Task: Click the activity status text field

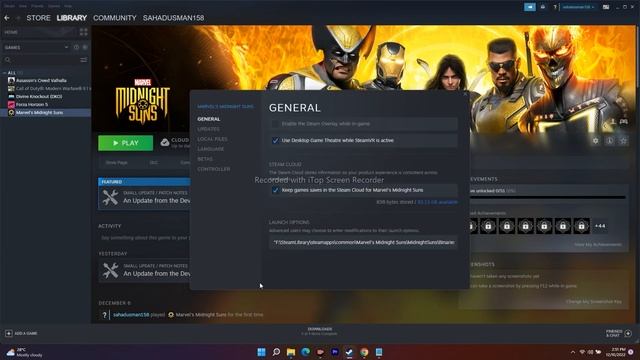Action: (145, 238)
